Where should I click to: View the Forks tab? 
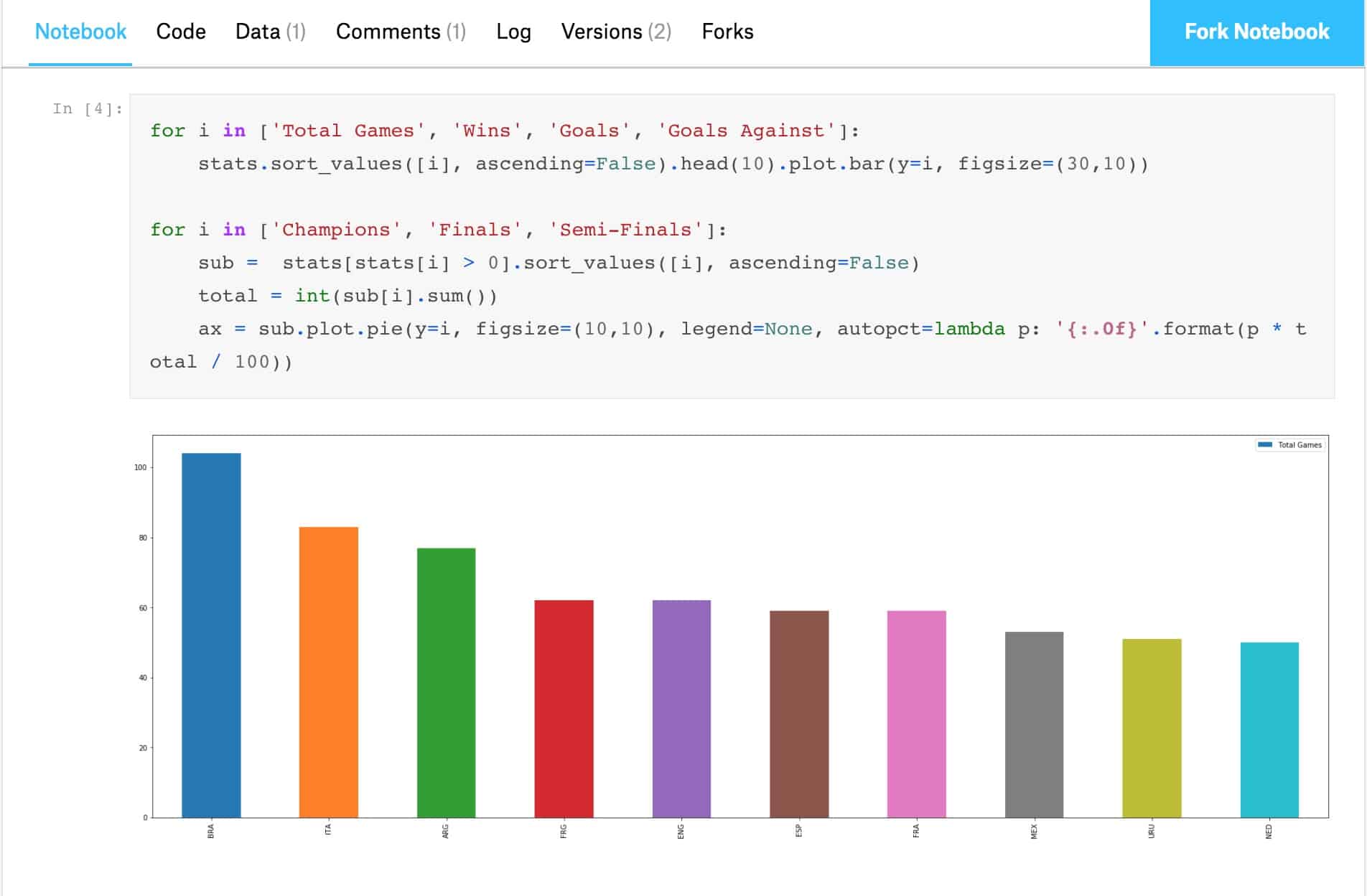(x=727, y=32)
